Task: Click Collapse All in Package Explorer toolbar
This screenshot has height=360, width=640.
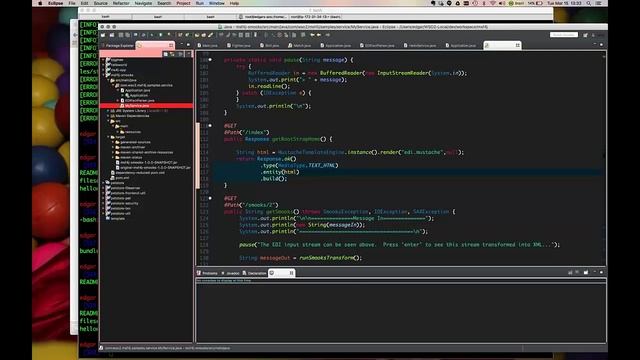Action: tap(165, 54)
